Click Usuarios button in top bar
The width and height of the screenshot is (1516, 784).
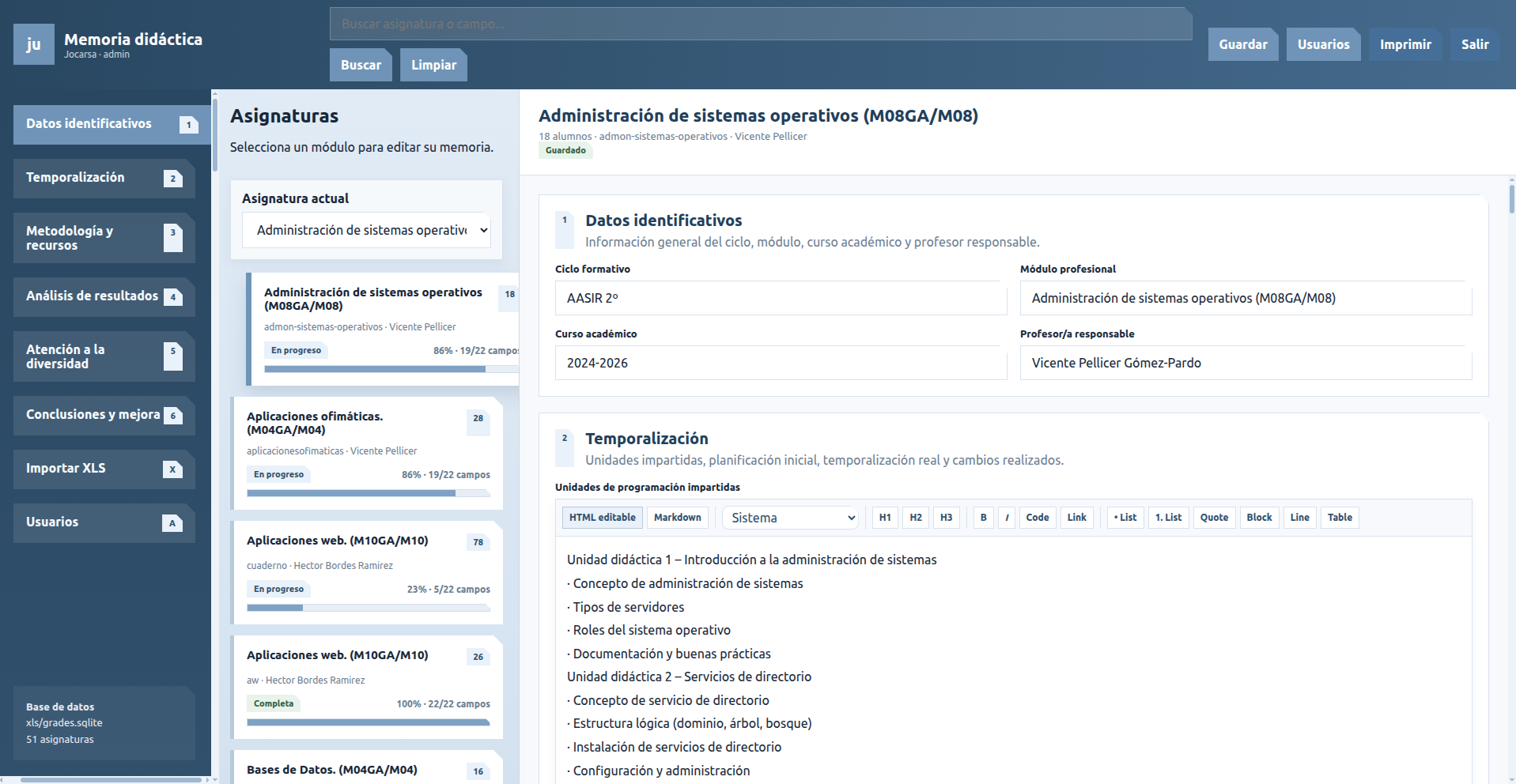(1324, 44)
